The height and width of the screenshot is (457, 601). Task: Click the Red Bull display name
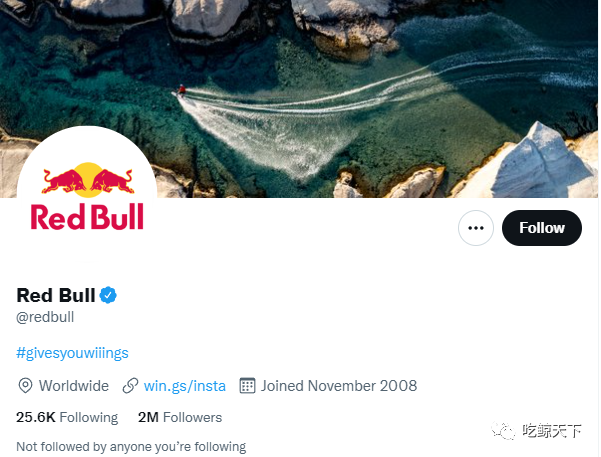[56, 295]
